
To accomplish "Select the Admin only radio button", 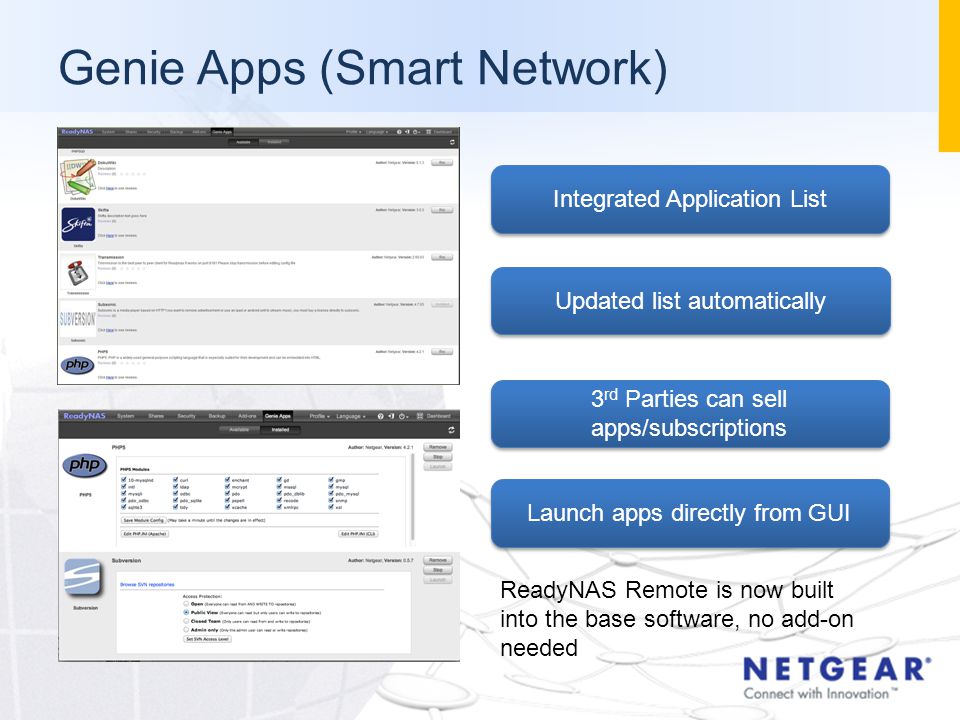I will (x=186, y=629).
